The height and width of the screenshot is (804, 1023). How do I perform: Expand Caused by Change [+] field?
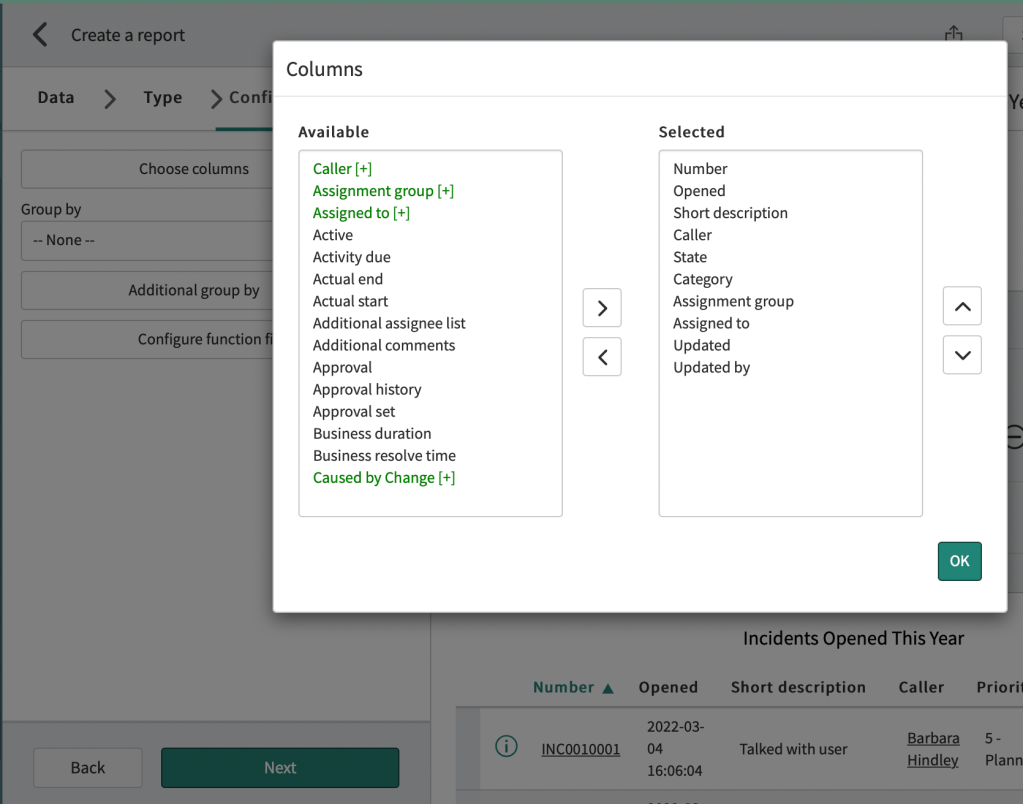click(x=383, y=478)
